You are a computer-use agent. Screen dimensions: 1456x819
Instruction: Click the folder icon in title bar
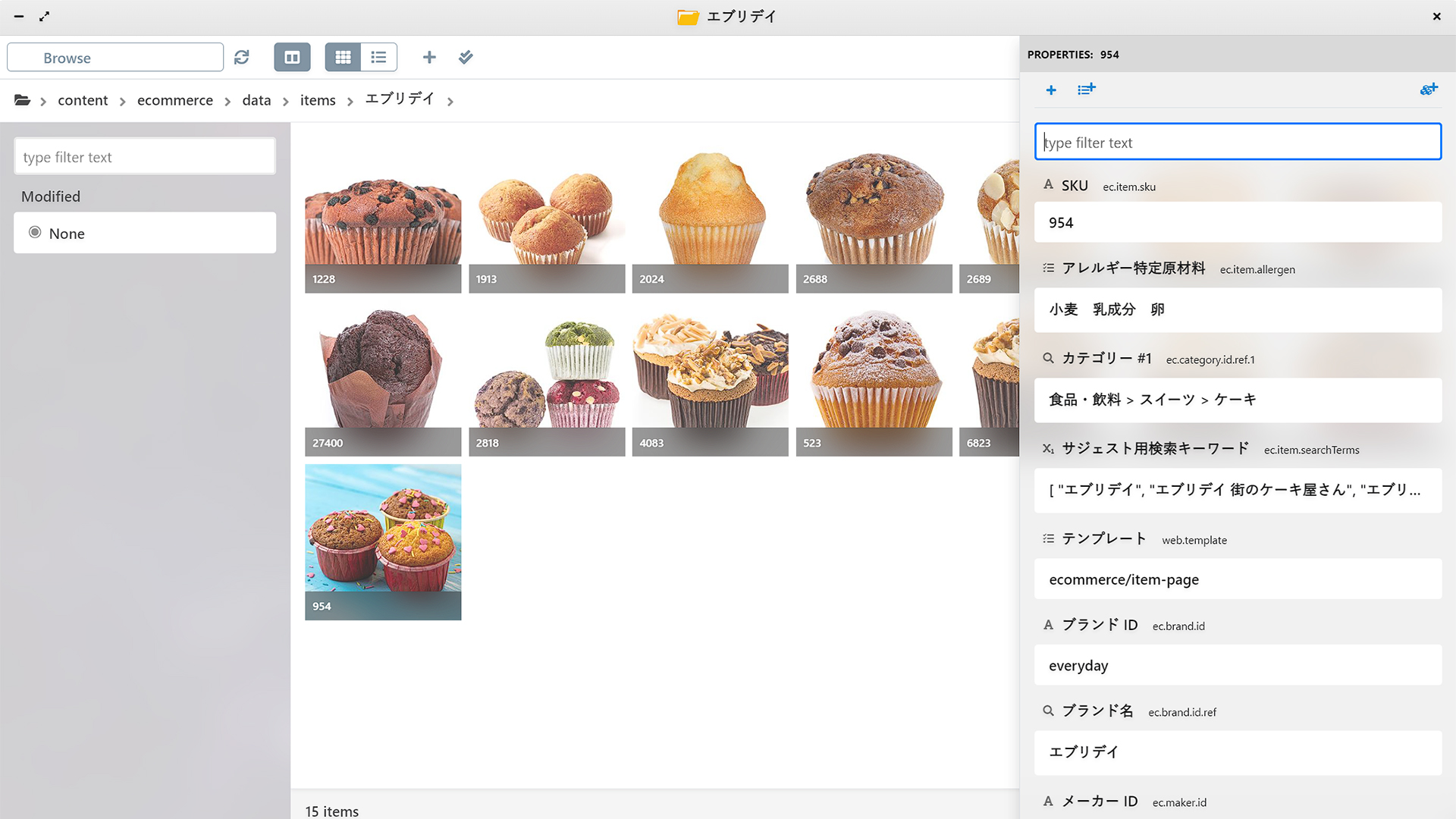688,17
